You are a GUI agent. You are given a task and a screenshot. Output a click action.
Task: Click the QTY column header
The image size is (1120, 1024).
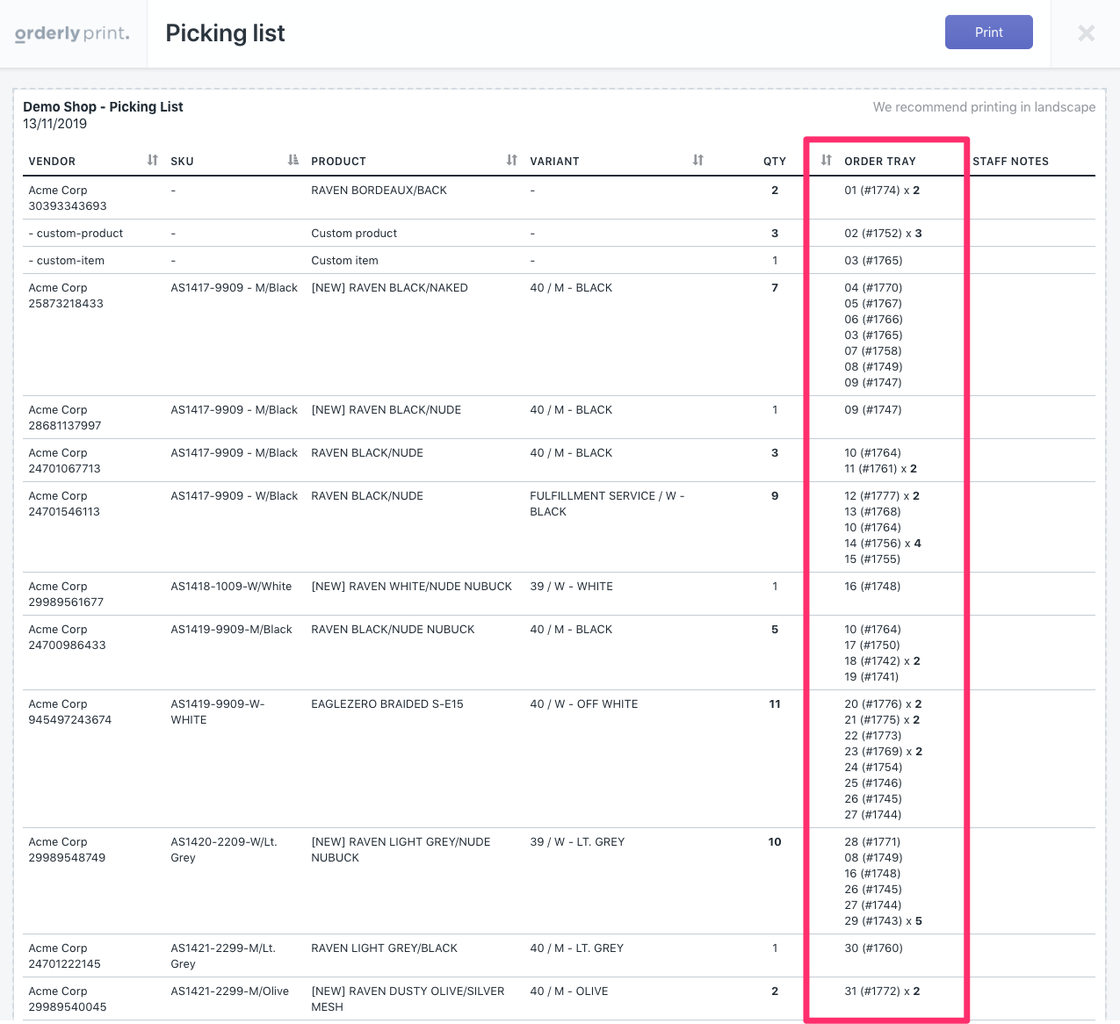click(774, 161)
